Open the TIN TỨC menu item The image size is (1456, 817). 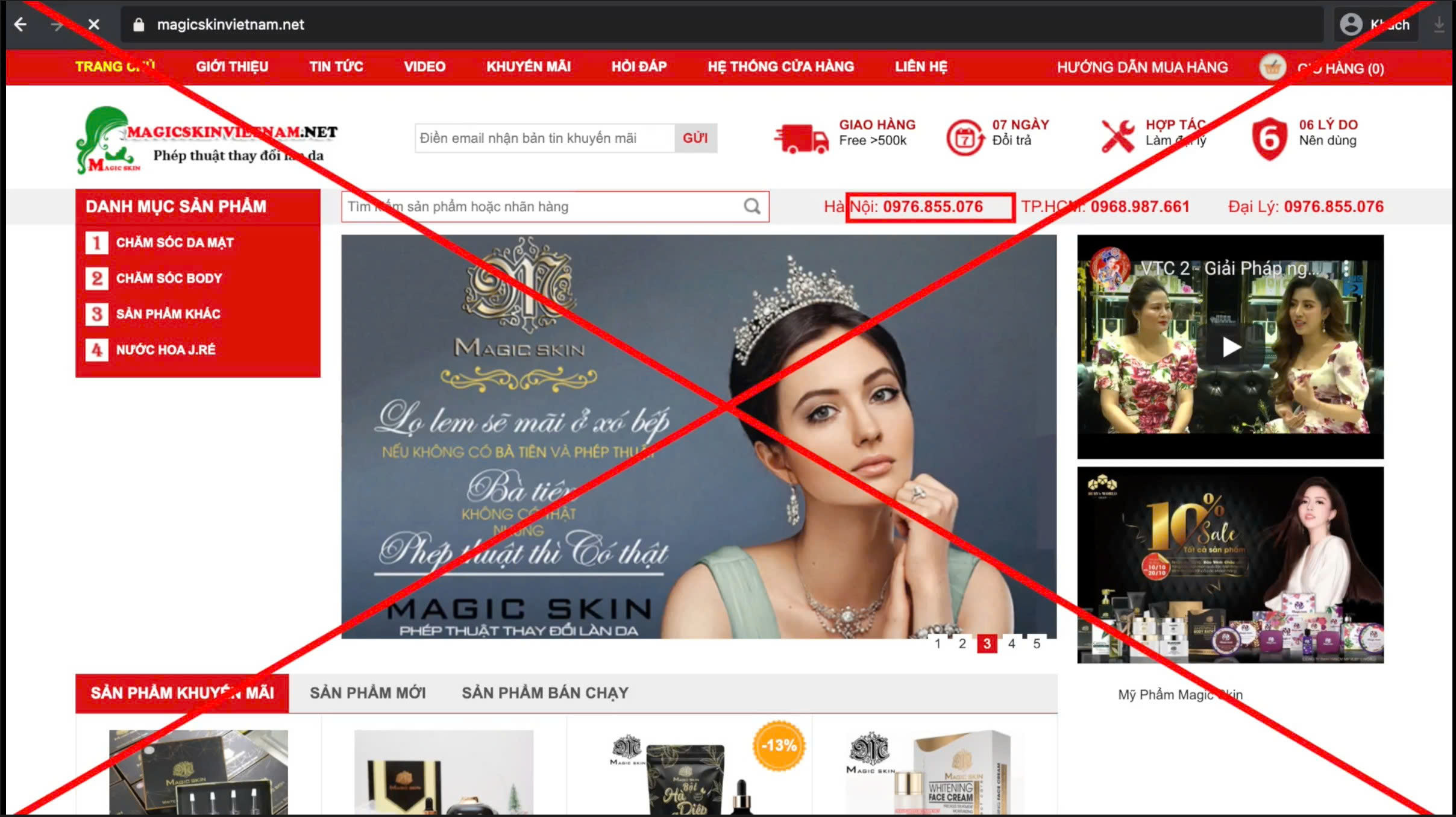point(336,67)
